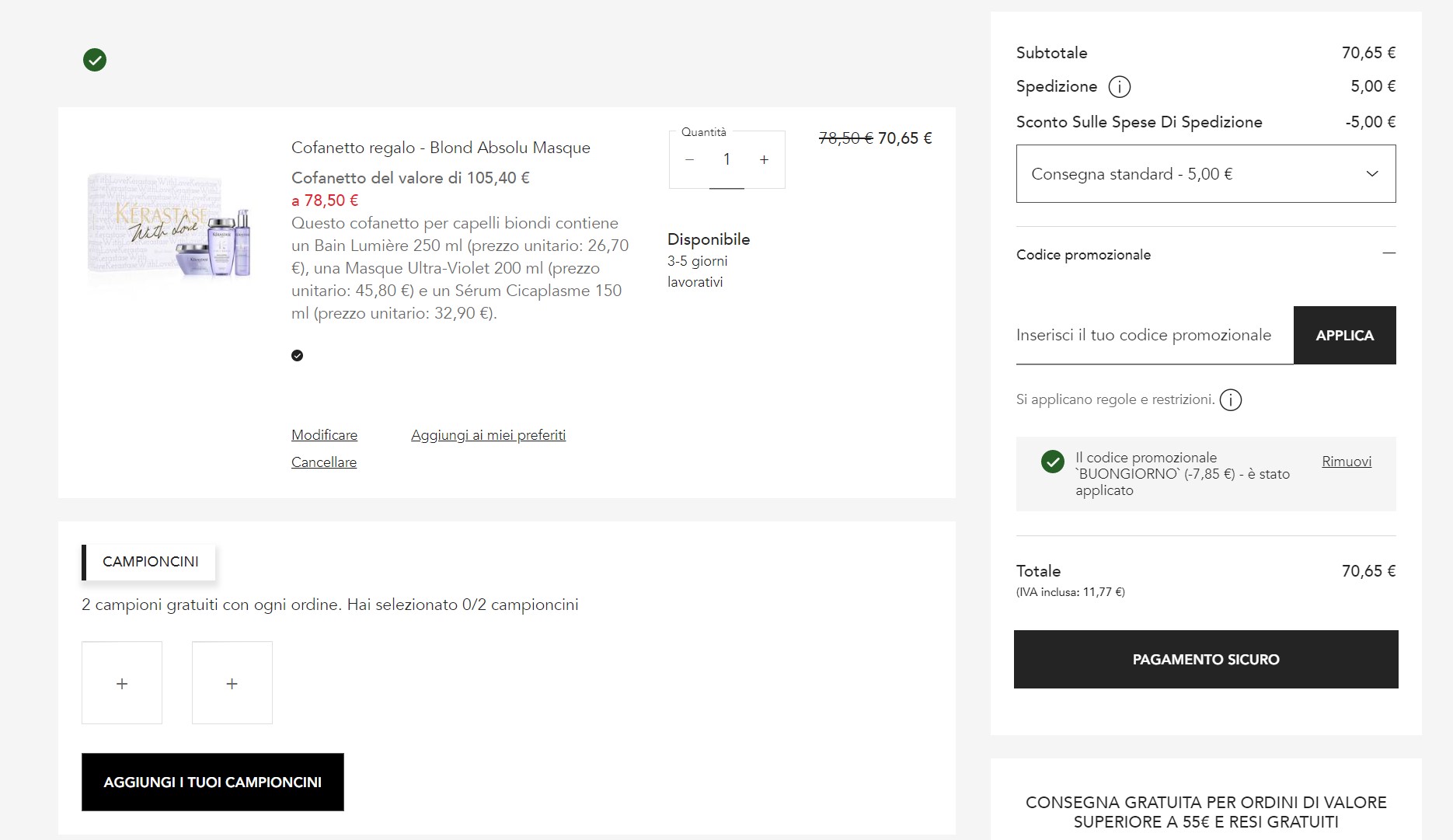Click the Modificare link
The height and width of the screenshot is (840, 1453).
point(325,435)
